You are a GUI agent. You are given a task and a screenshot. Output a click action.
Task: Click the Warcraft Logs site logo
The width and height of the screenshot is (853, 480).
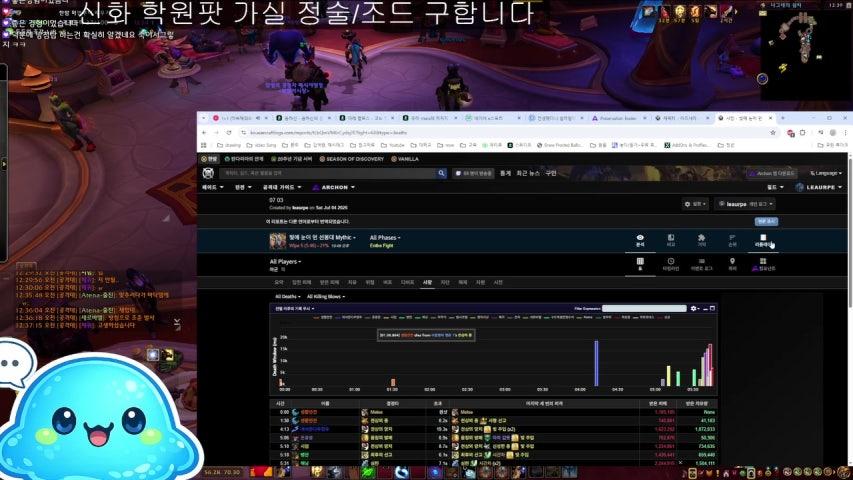(208, 173)
